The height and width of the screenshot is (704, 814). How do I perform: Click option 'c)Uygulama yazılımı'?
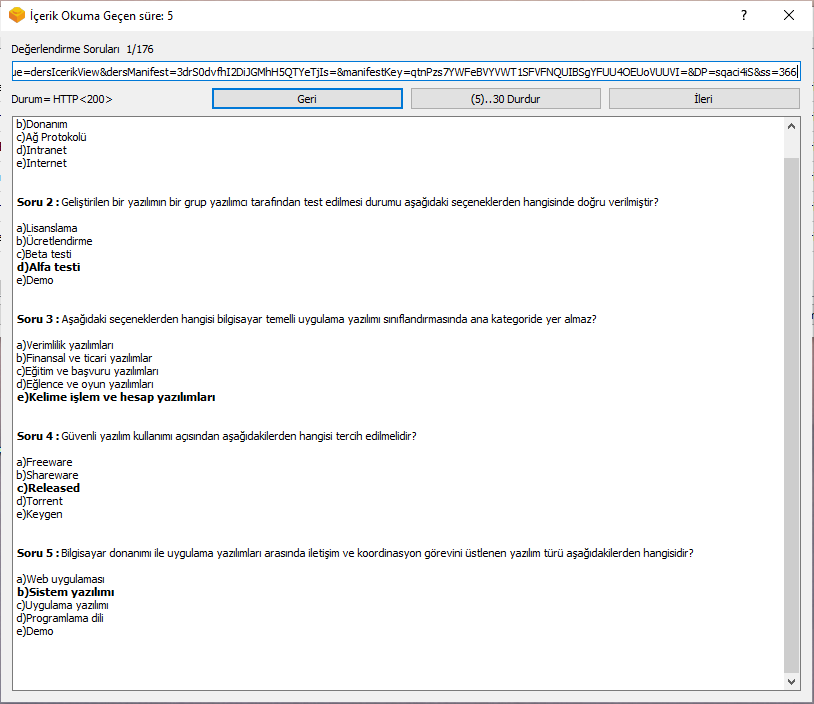point(63,605)
